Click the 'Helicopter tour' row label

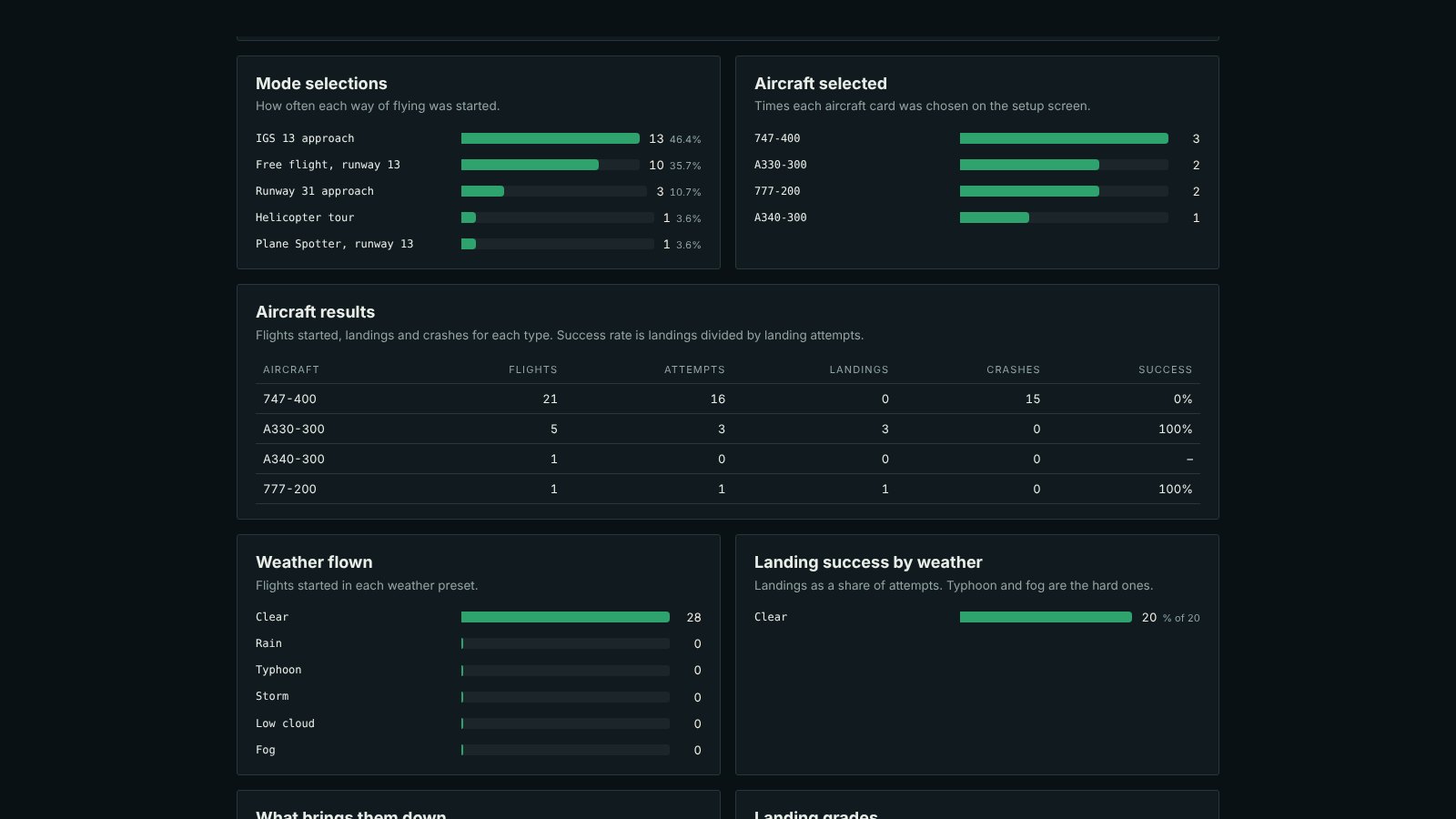tap(305, 217)
